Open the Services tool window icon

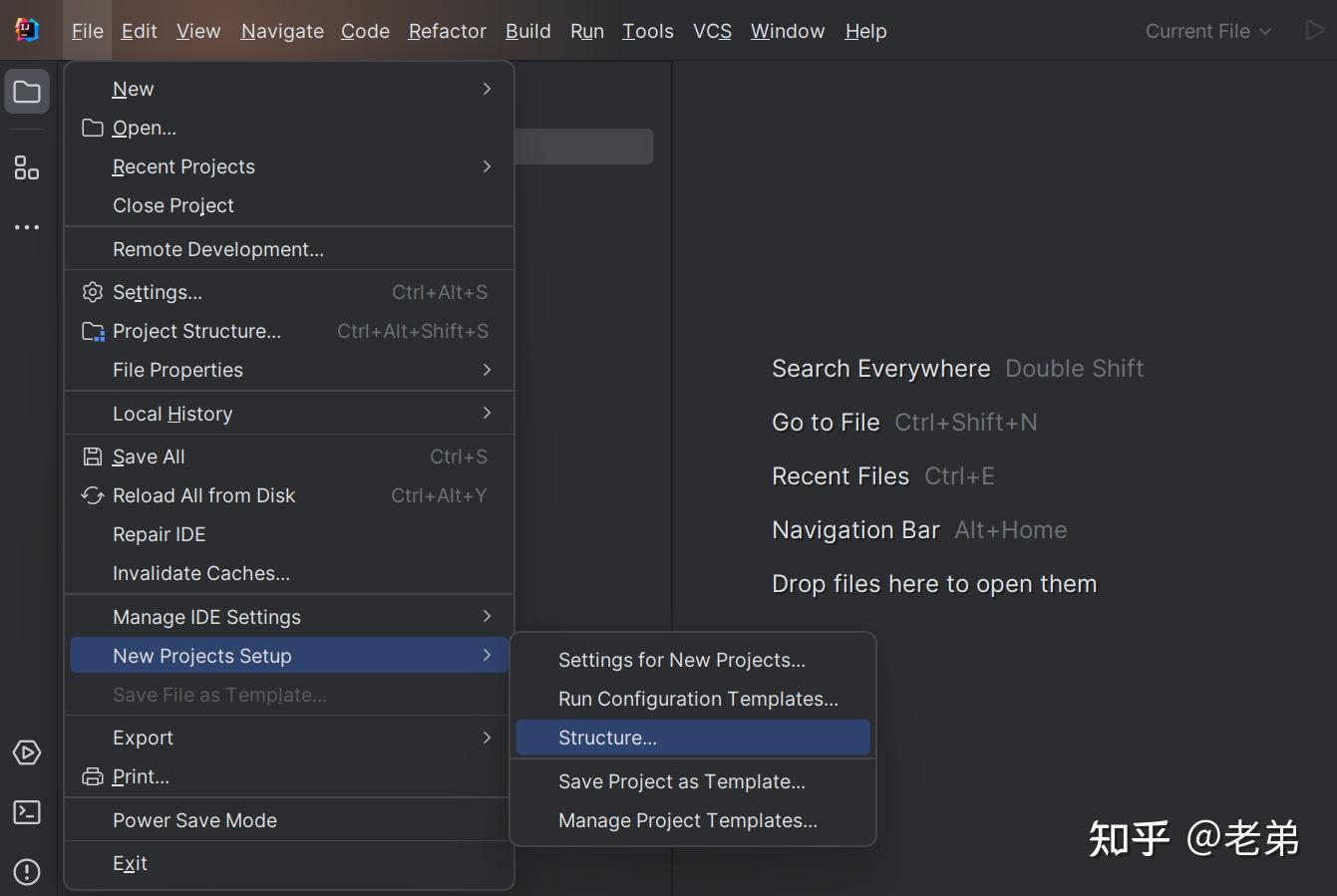click(27, 752)
